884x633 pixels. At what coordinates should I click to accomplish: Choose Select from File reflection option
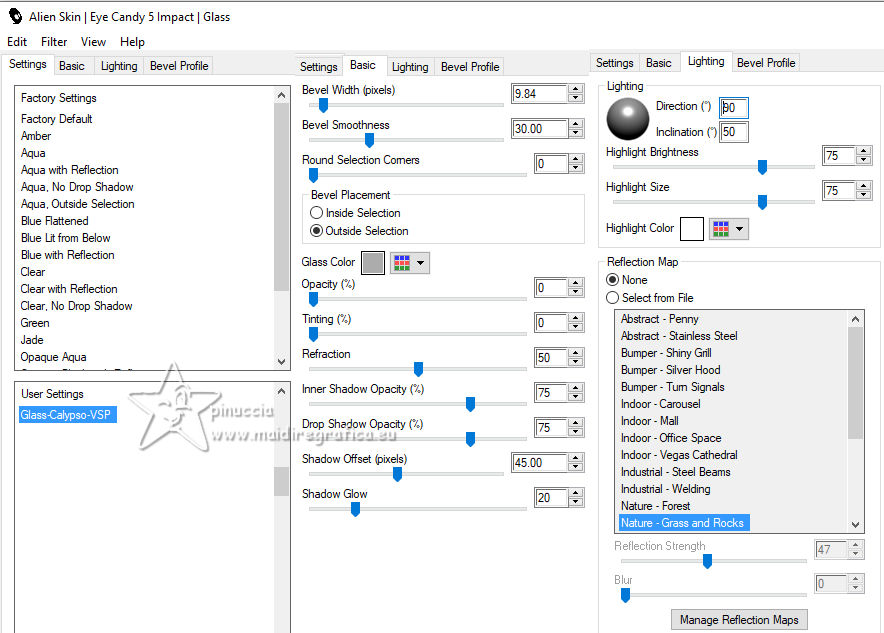click(x=612, y=298)
